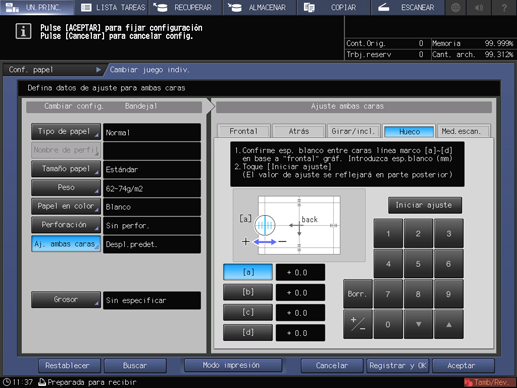517x388 pixels.
Task: Click the red Tamb/Rev. status indicator
Action: tap(489, 382)
